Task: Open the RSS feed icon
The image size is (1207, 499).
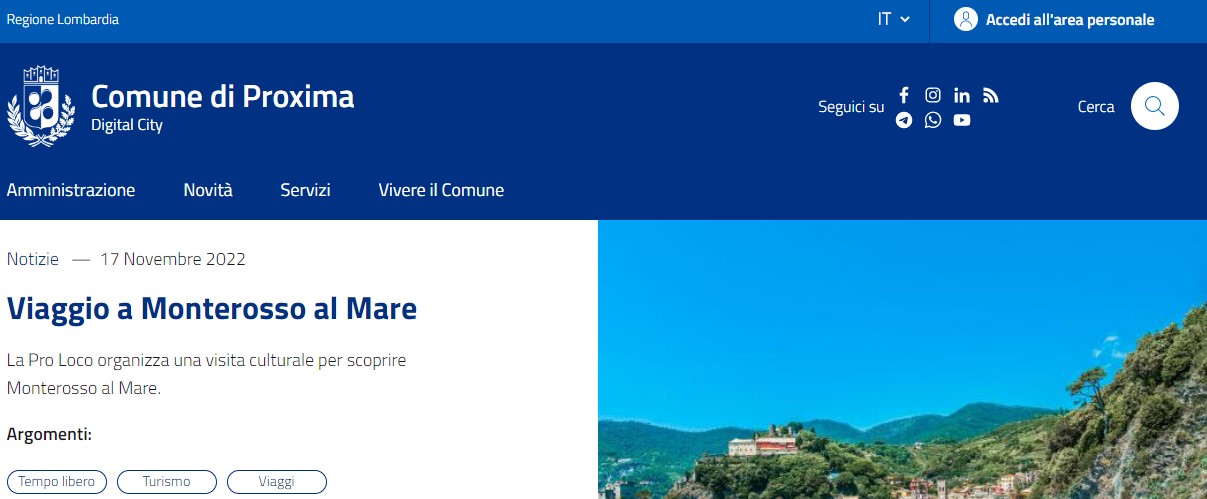Action: pyautogui.click(x=991, y=96)
